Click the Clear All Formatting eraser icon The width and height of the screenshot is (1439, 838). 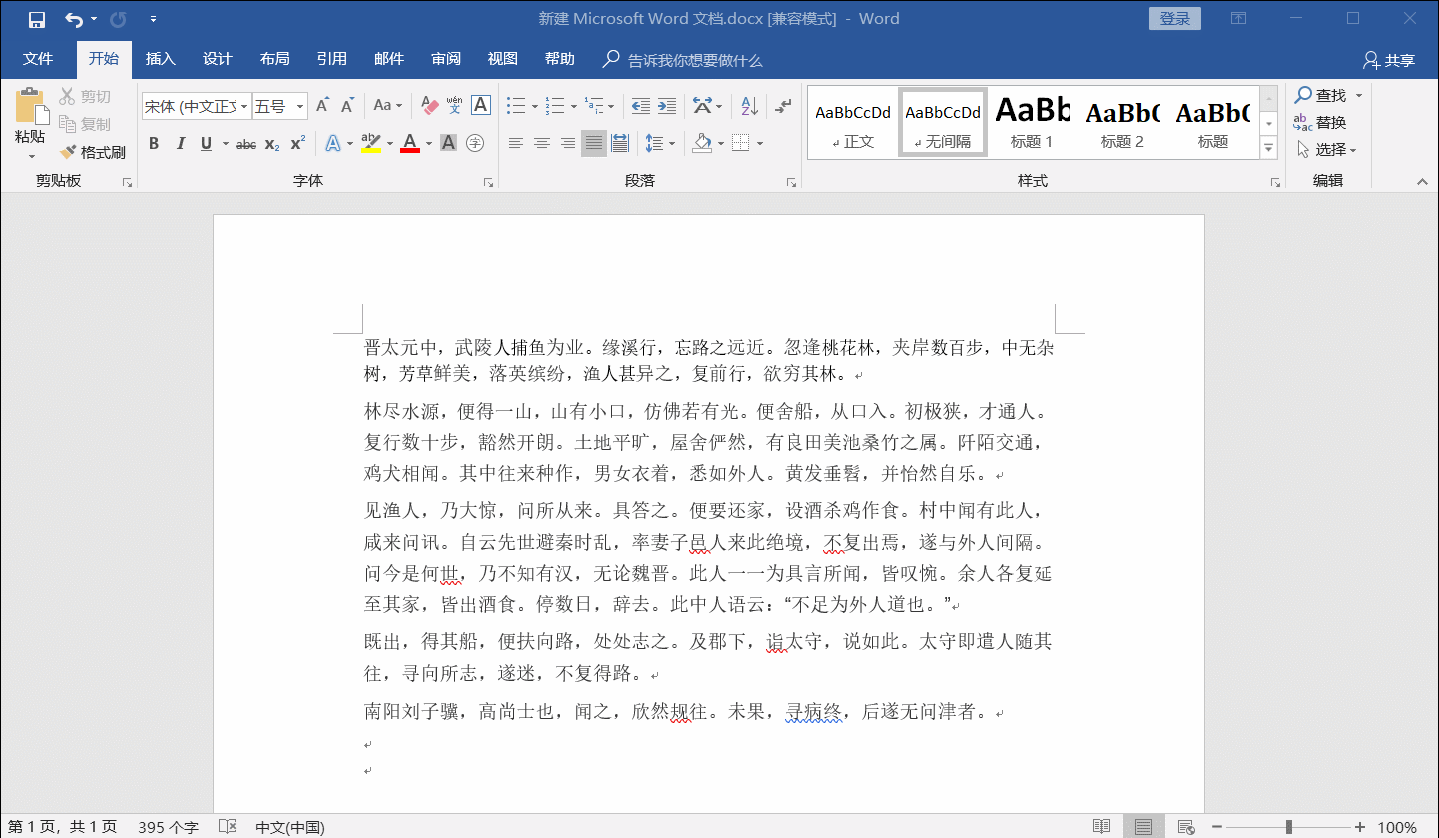pos(429,105)
